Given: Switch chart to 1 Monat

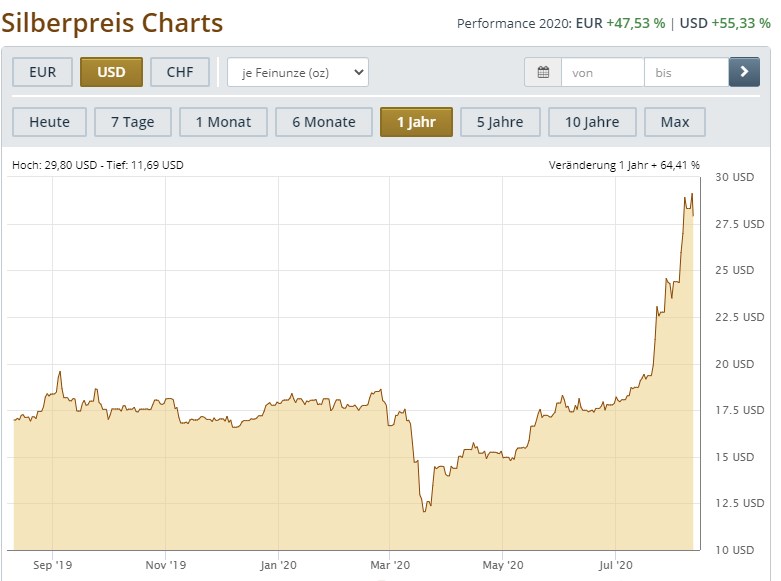Looking at the screenshot, I should [223, 122].
